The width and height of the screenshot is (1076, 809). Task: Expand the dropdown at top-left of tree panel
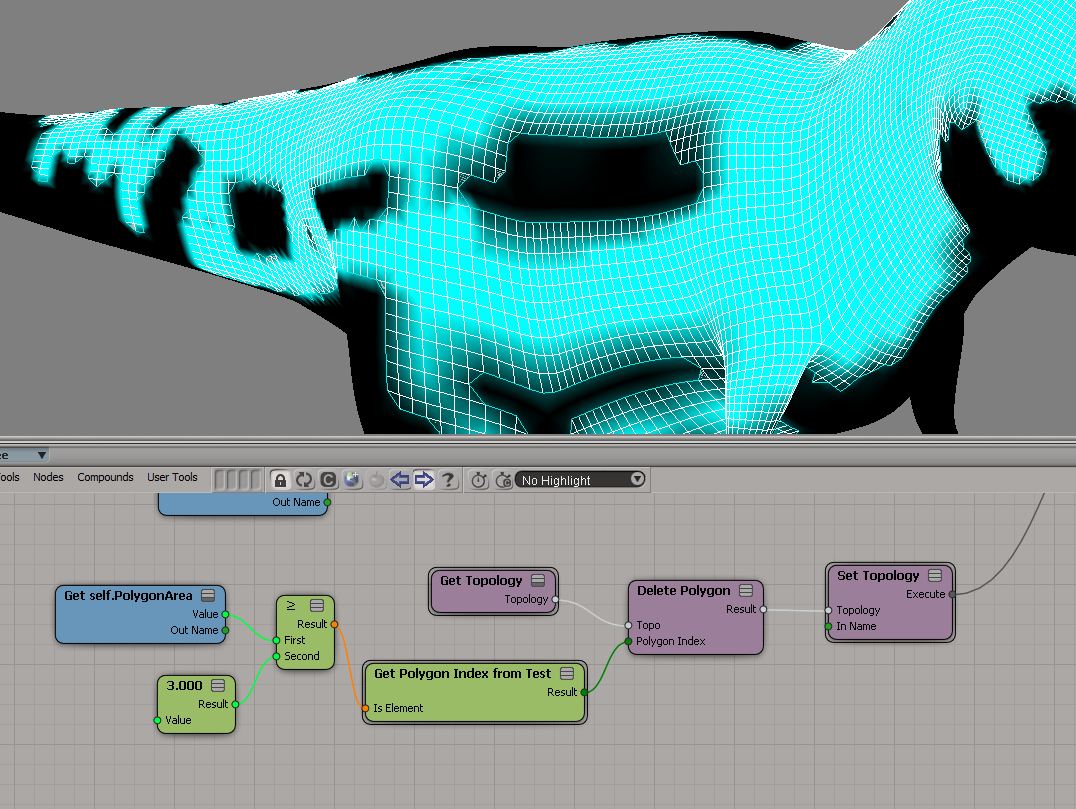coord(41,455)
